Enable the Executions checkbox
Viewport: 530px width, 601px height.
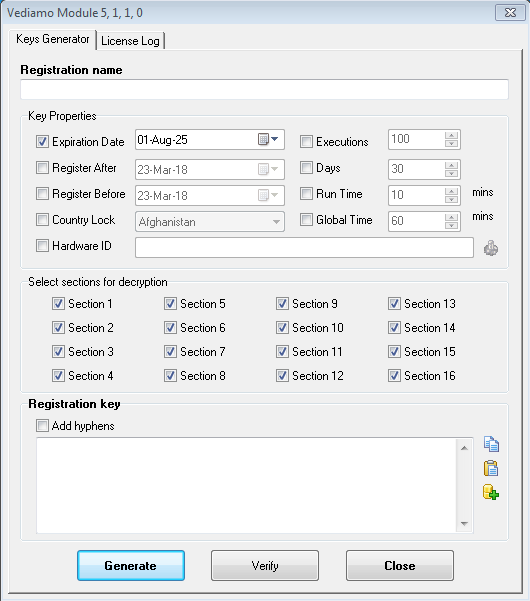click(306, 141)
